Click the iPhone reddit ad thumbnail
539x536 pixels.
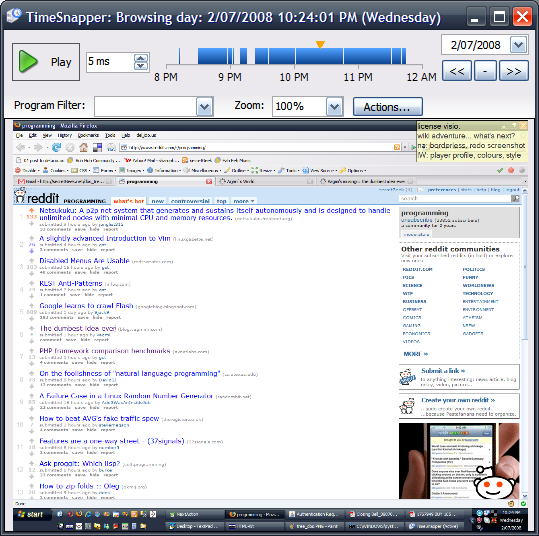(459, 461)
